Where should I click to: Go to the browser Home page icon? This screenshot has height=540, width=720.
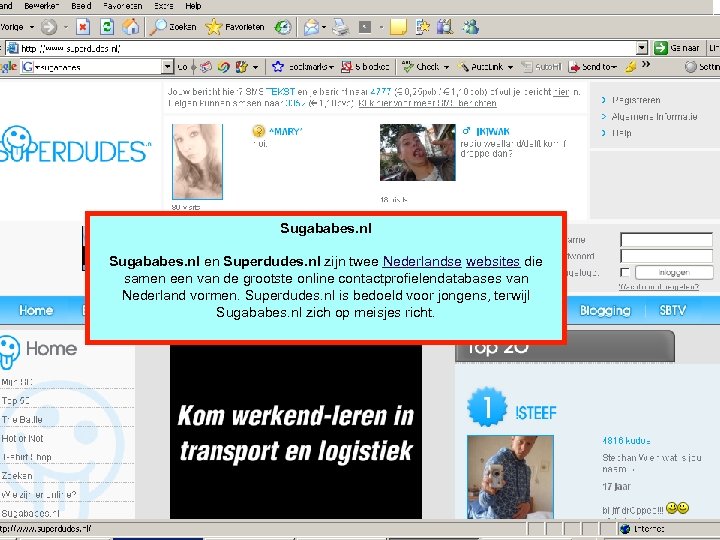coord(130,27)
